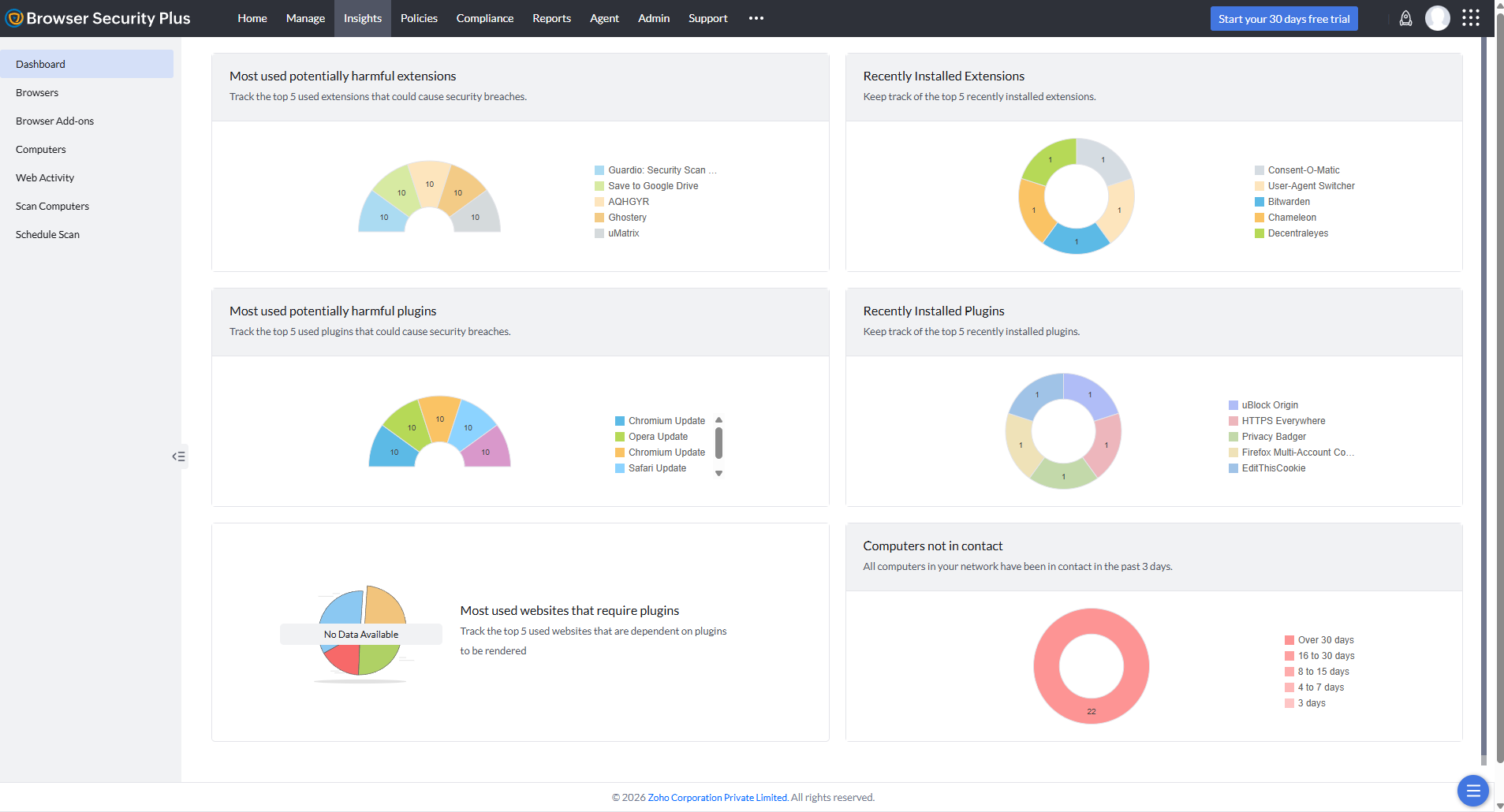Open Computers in the sidebar
The width and height of the screenshot is (1504, 812).
(87, 149)
